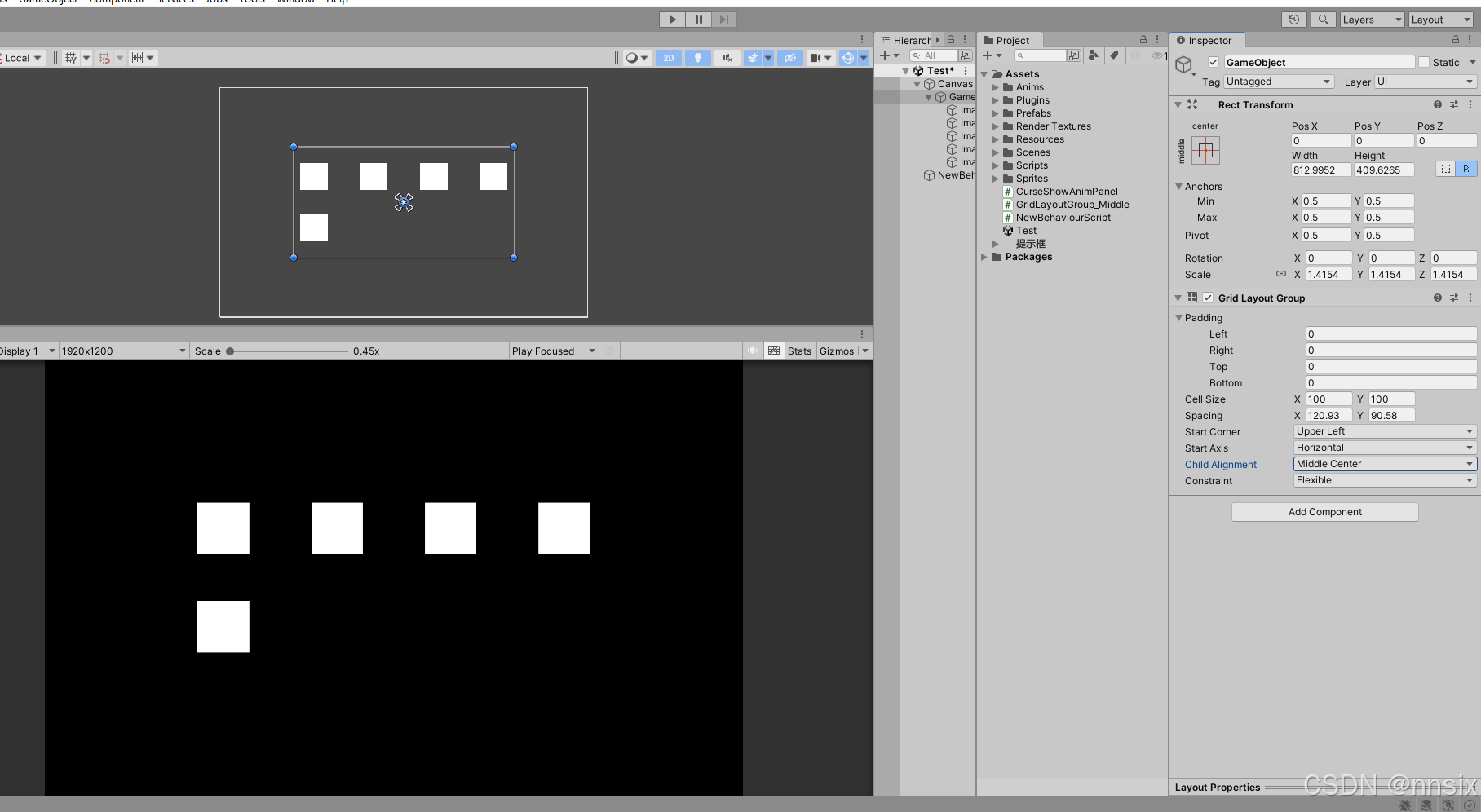Image resolution: width=1481 pixels, height=812 pixels.
Task: Expand the Scripts folder in Project panel
Action: tap(996, 165)
